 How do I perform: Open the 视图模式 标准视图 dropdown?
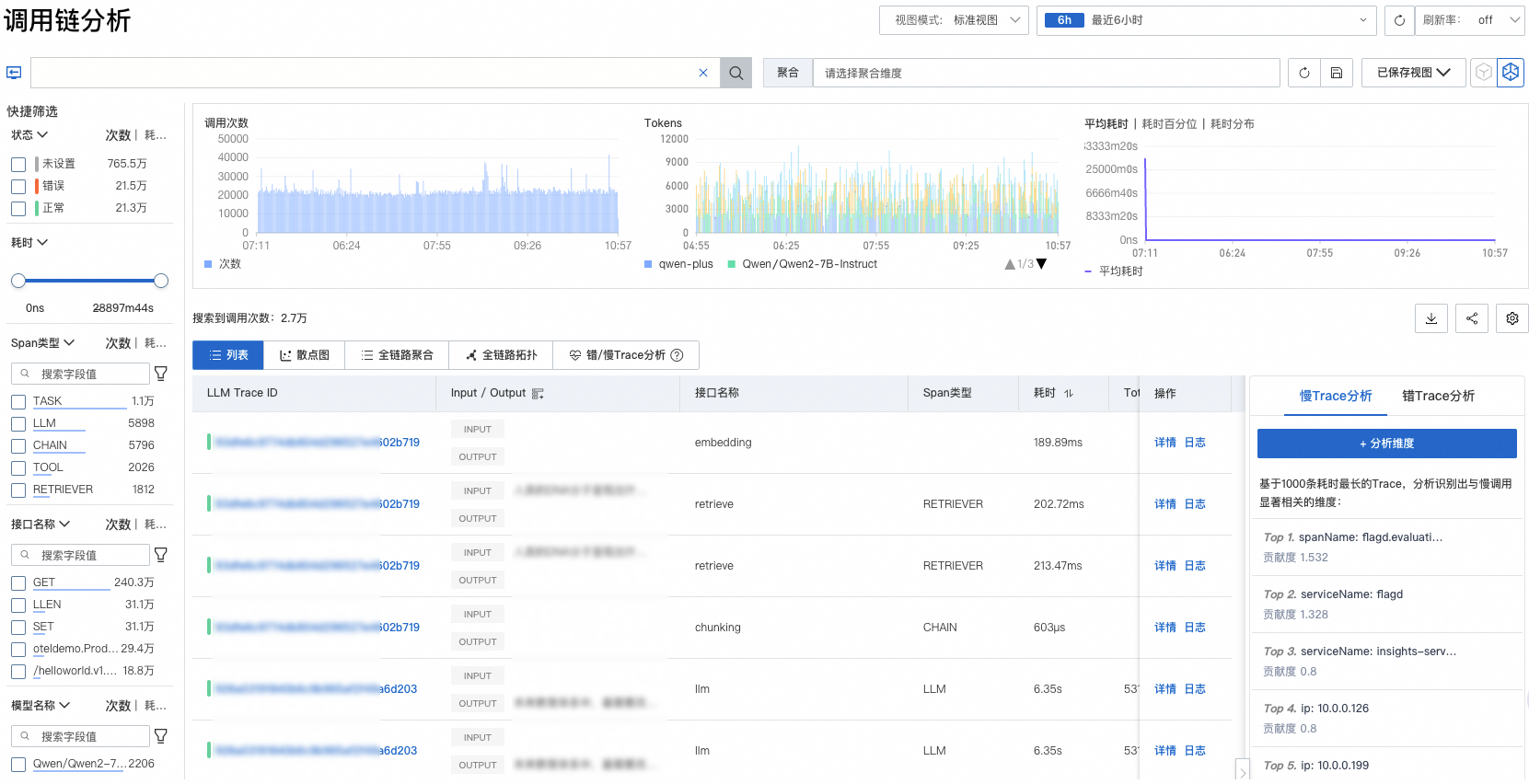[955, 20]
